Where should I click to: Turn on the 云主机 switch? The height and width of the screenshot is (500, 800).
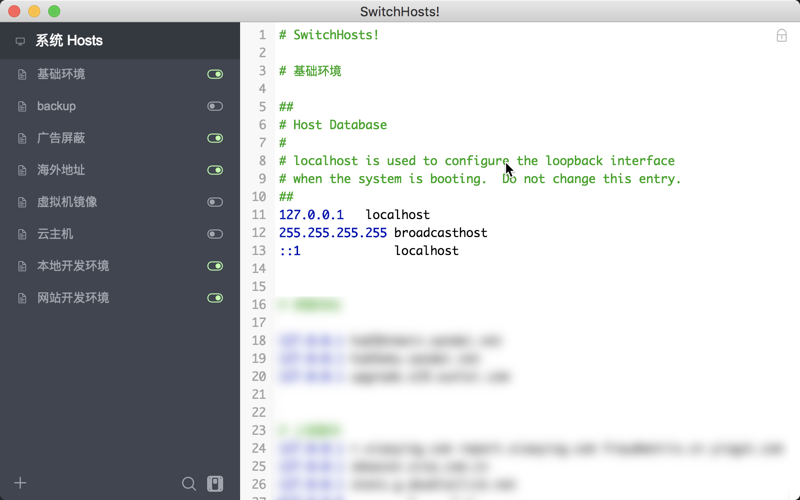pos(215,234)
